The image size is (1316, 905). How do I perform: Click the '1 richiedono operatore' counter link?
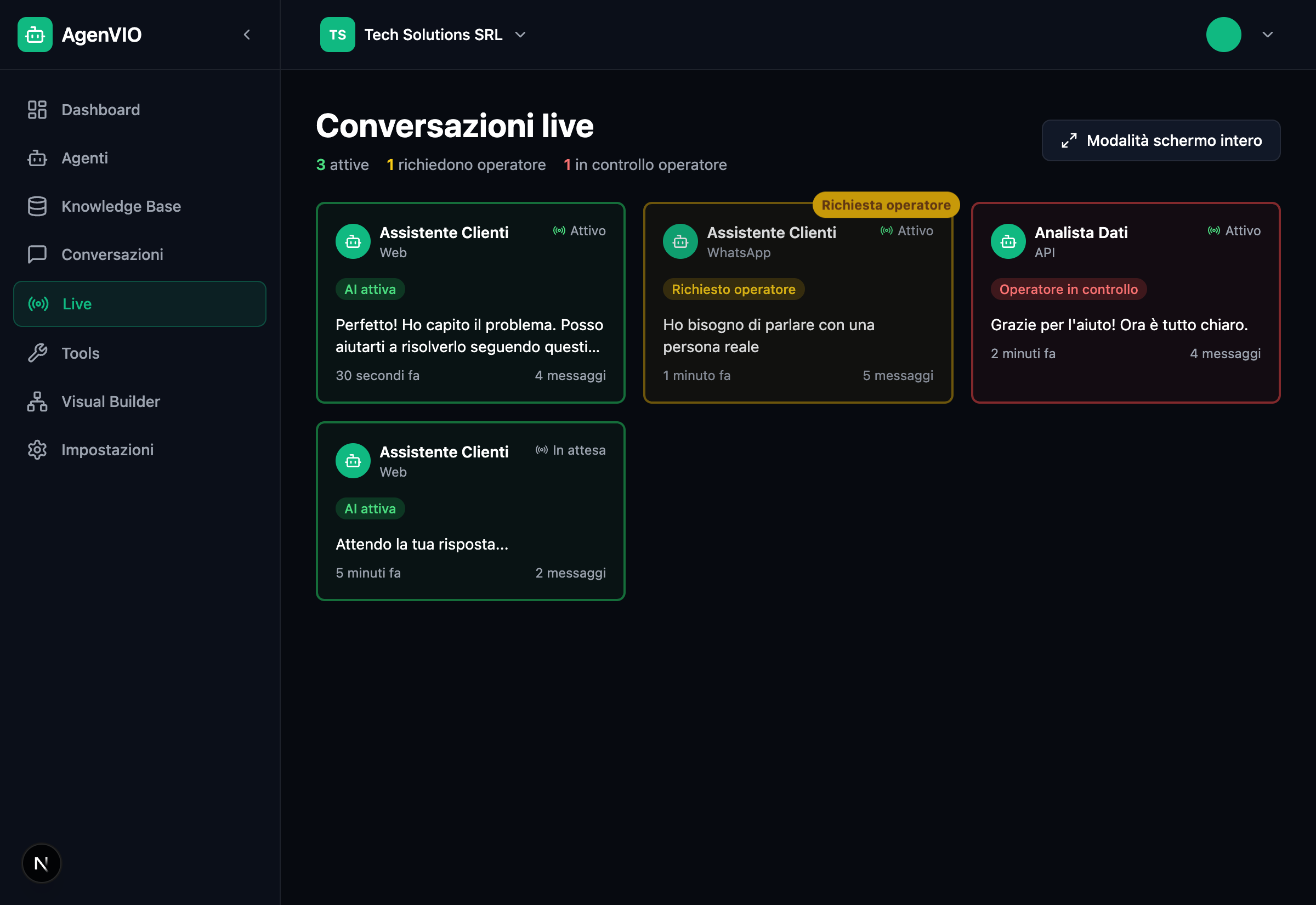467,165
